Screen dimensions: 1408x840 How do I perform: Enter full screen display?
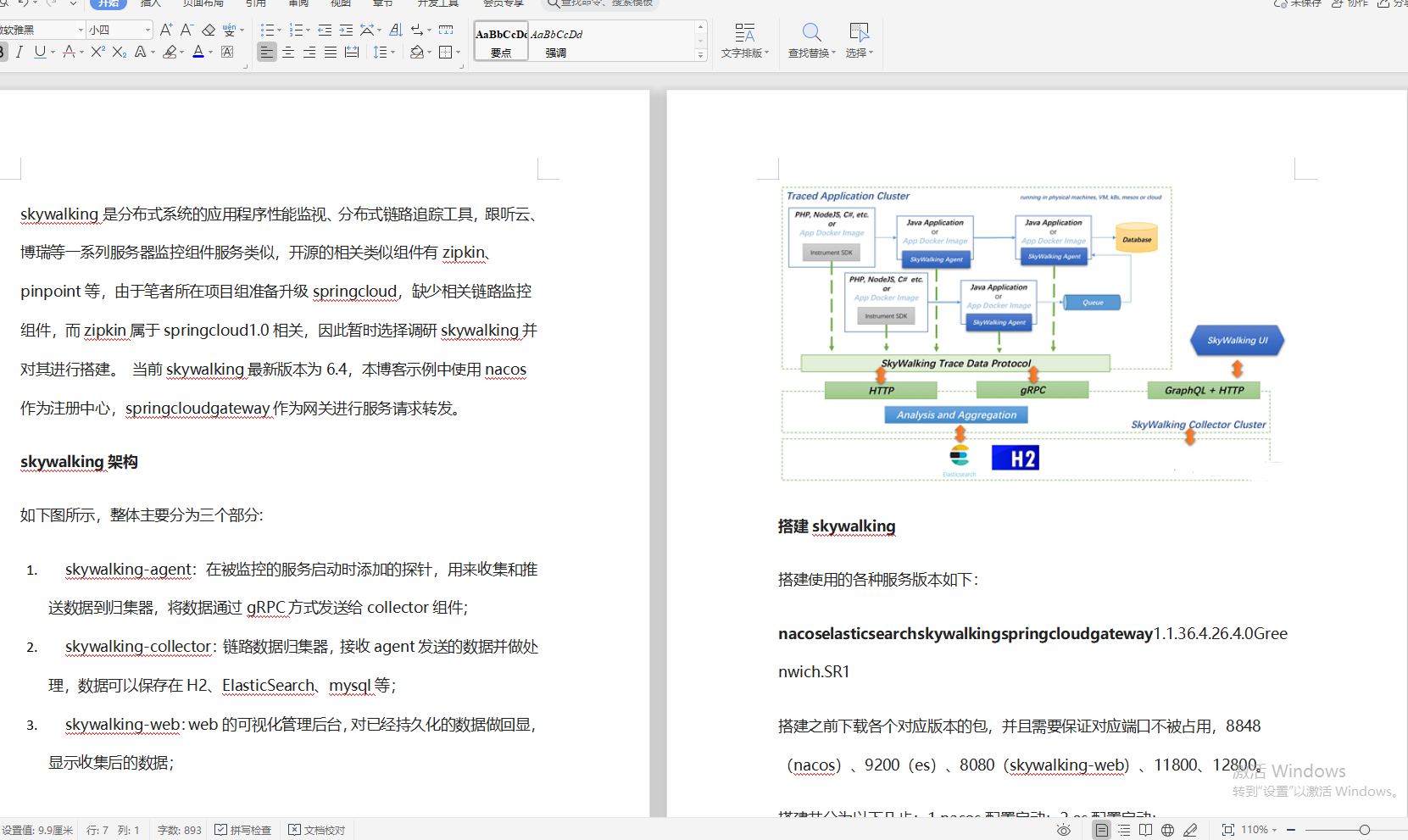pyautogui.click(x=1227, y=830)
